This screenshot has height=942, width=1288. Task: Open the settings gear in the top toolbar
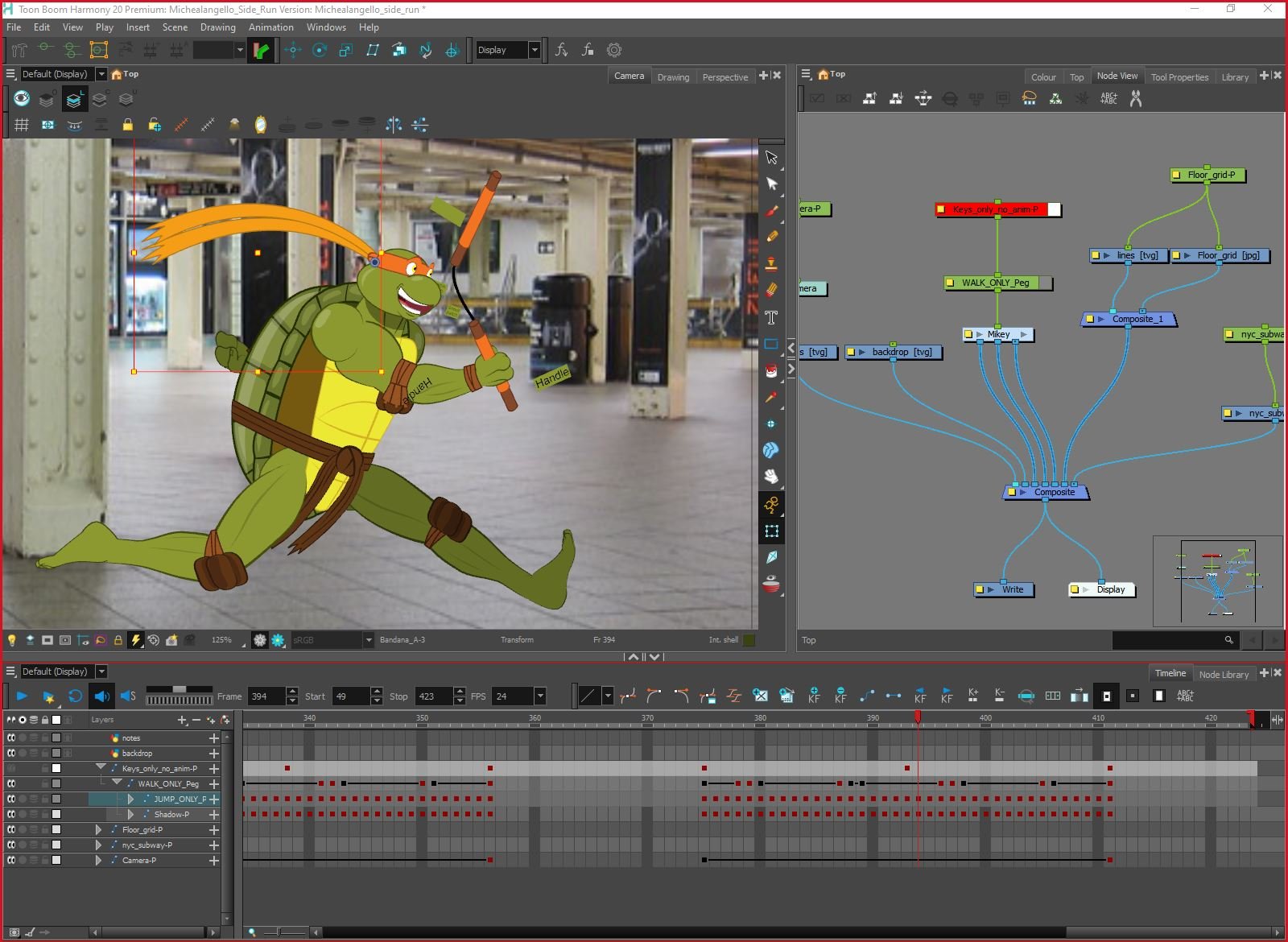click(x=614, y=50)
